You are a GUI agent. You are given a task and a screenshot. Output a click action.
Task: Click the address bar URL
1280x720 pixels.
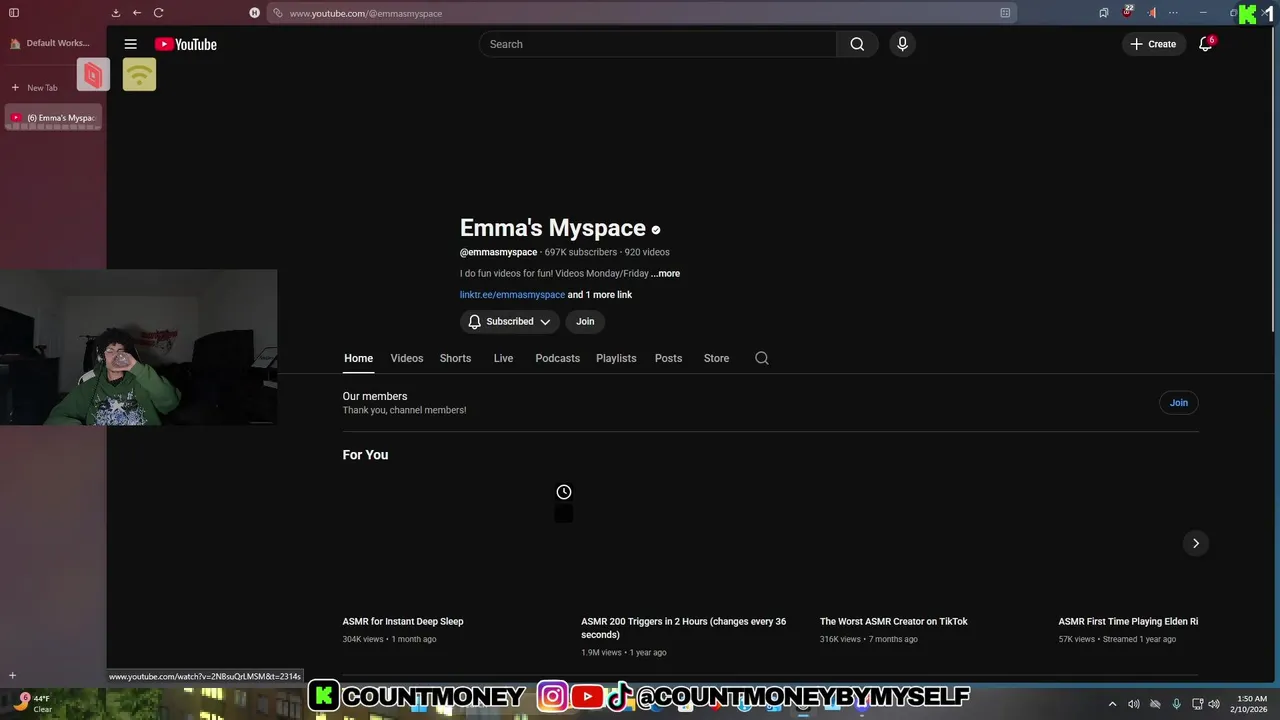[366, 13]
